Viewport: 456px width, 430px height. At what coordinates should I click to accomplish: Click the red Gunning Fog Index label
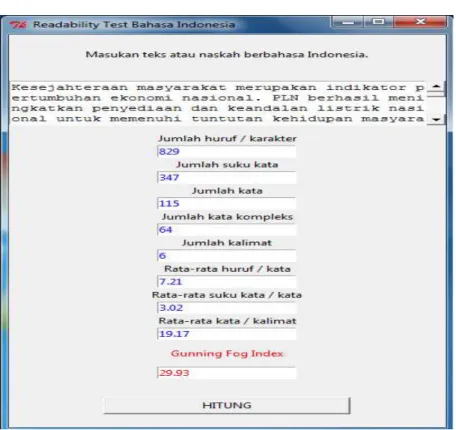[227, 353]
